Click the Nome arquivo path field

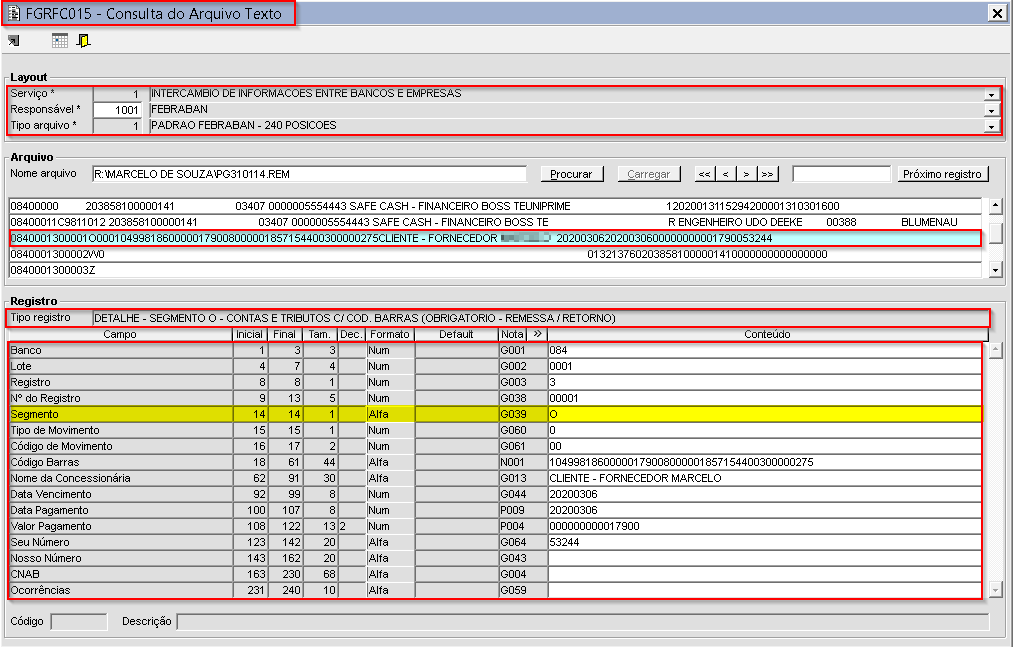click(308, 174)
